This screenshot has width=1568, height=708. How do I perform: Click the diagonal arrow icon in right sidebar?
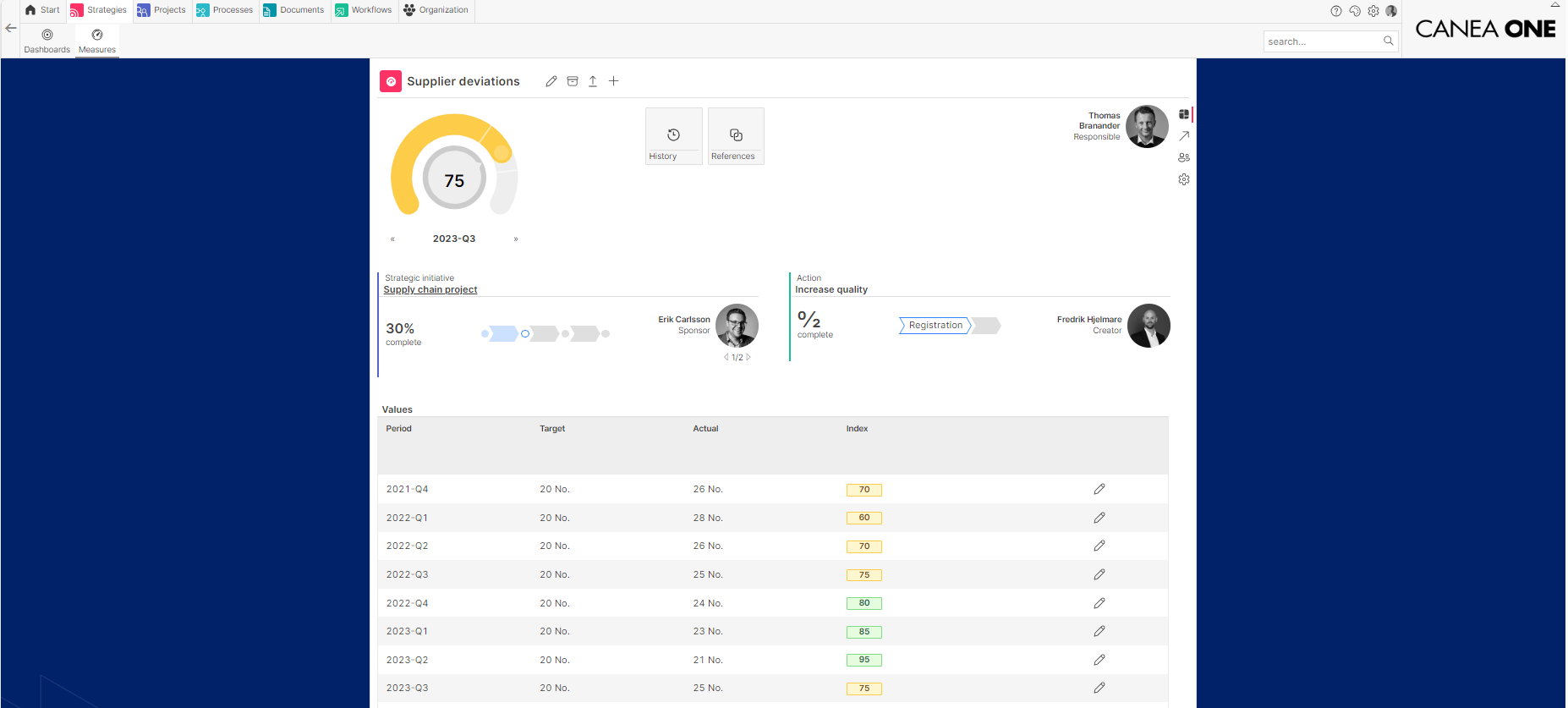(1184, 135)
